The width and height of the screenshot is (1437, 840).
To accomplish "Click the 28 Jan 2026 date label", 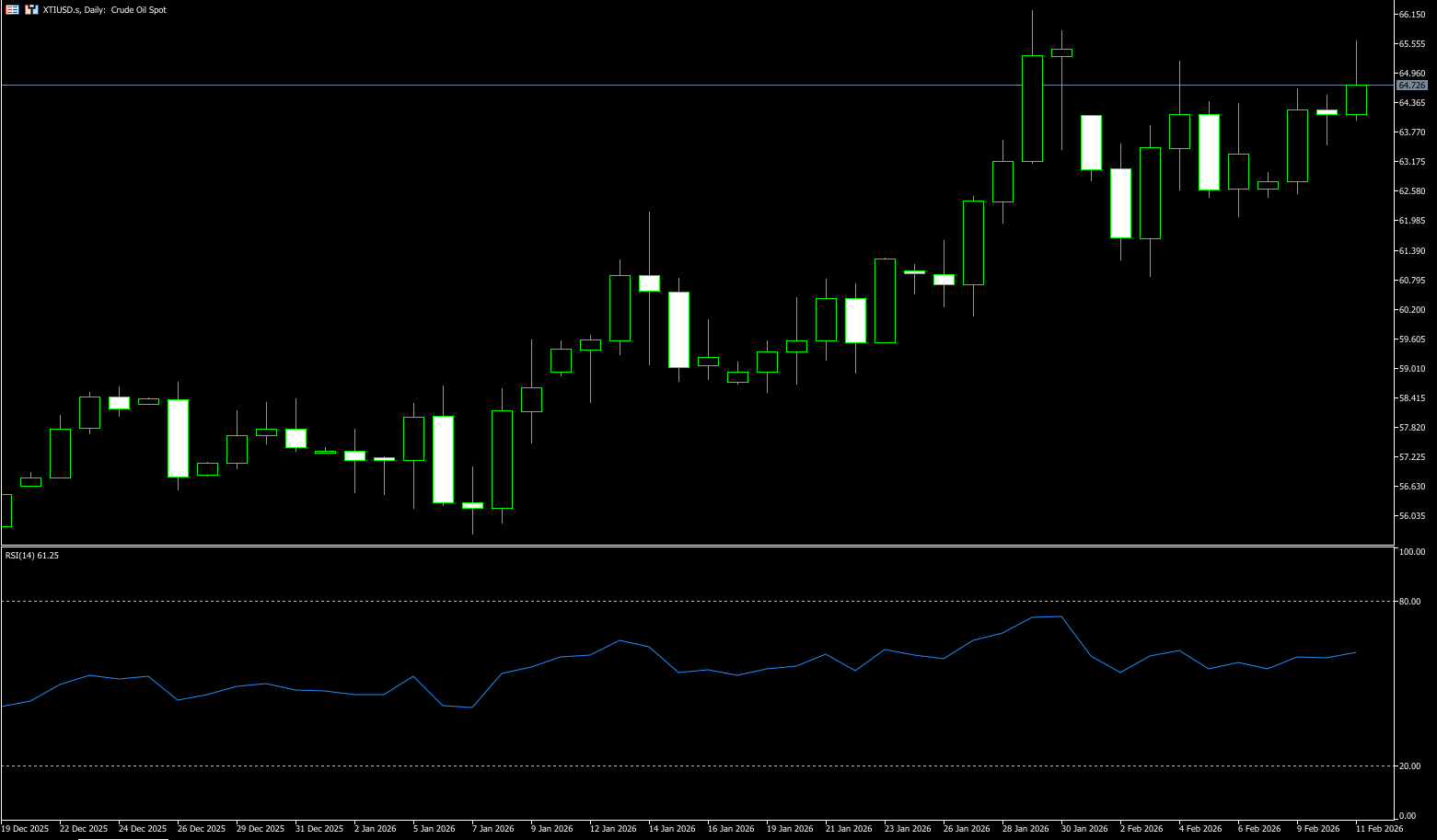I will 1026,829.
